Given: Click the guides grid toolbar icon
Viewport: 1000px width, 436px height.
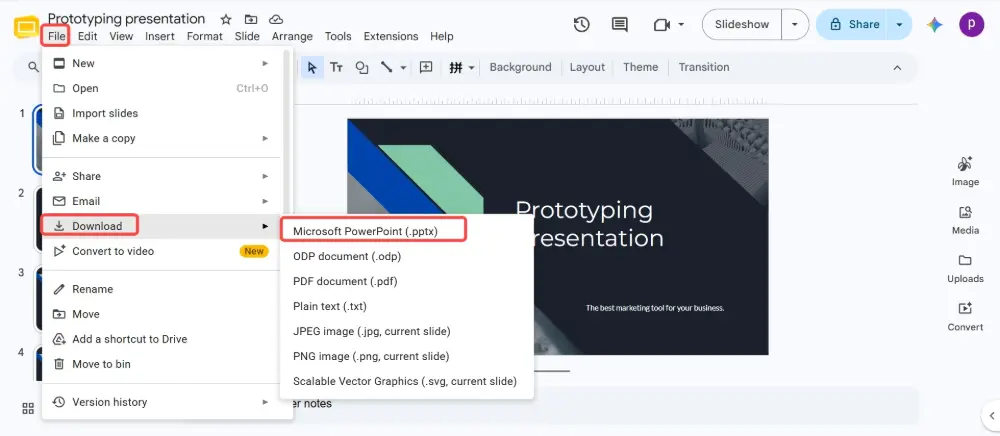Looking at the screenshot, I should 455,68.
